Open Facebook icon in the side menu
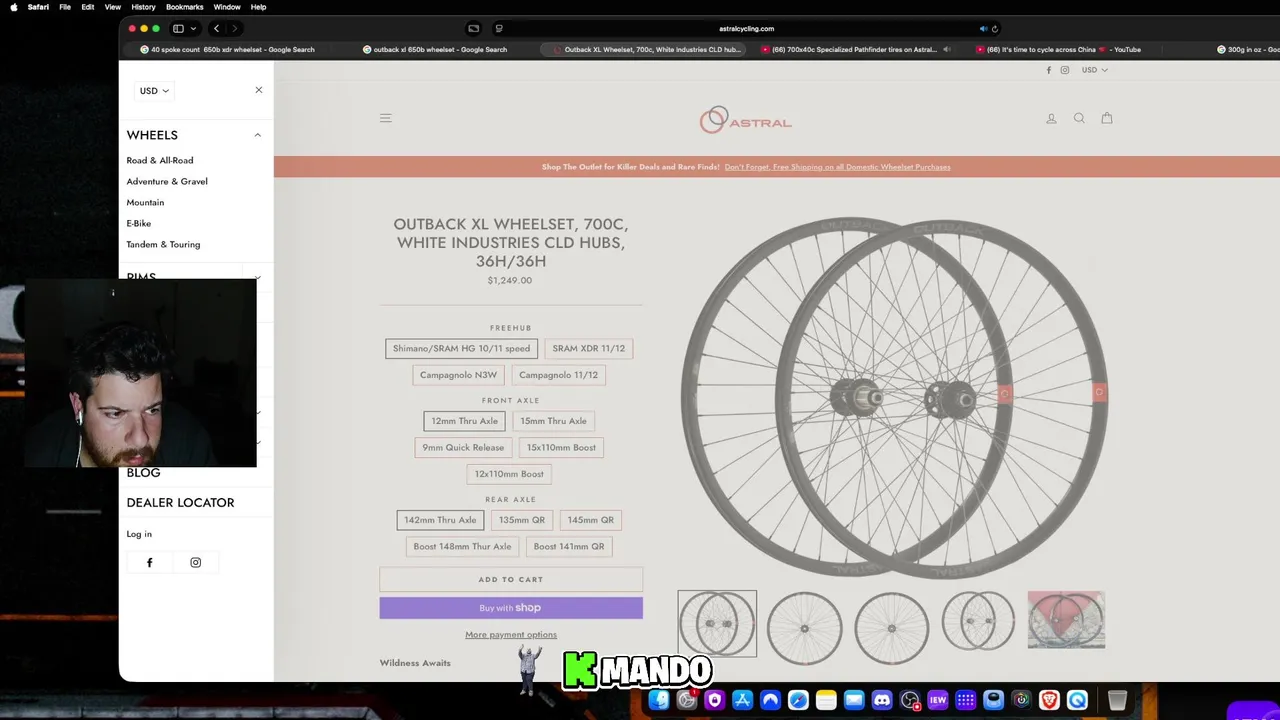 pyautogui.click(x=150, y=562)
